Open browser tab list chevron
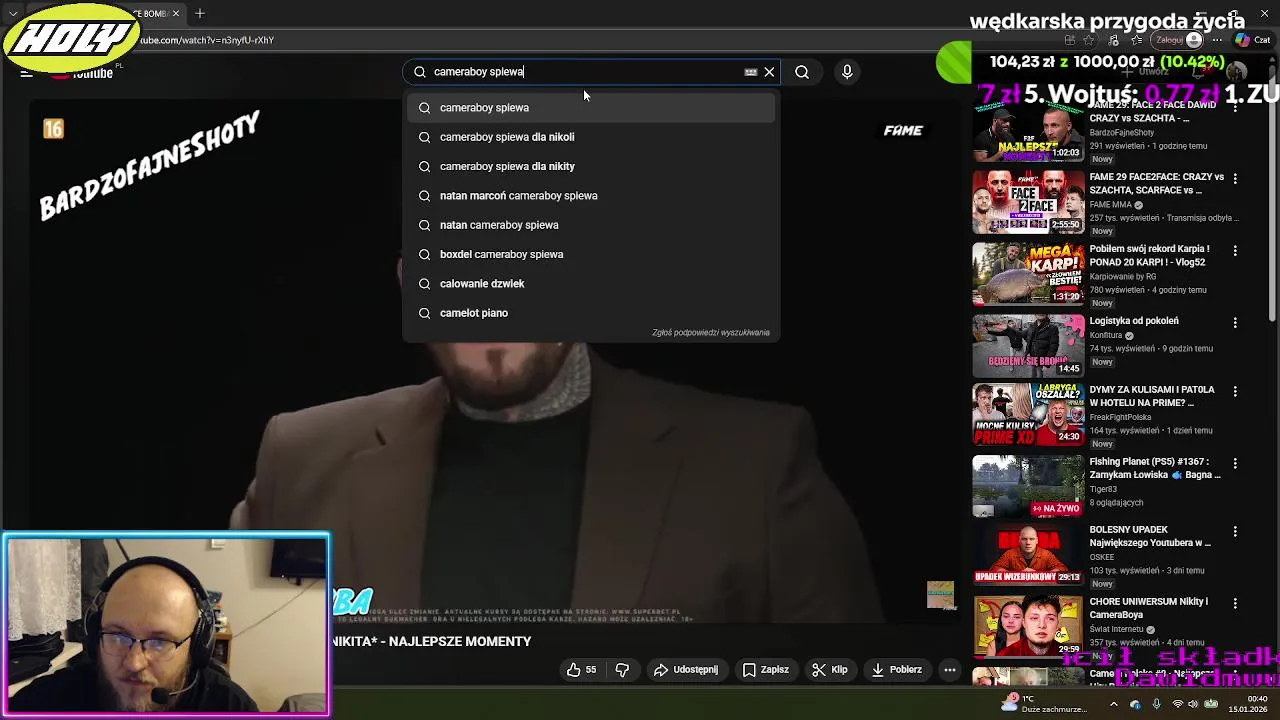Image resolution: width=1280 pixels, height=720 pixels. pyautogui.click(x=13, y=13)
